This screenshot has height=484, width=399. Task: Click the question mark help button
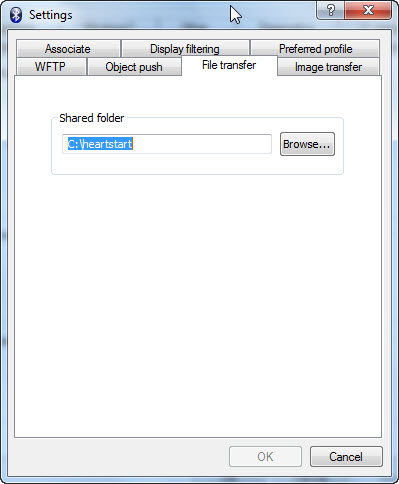(330, 10)
